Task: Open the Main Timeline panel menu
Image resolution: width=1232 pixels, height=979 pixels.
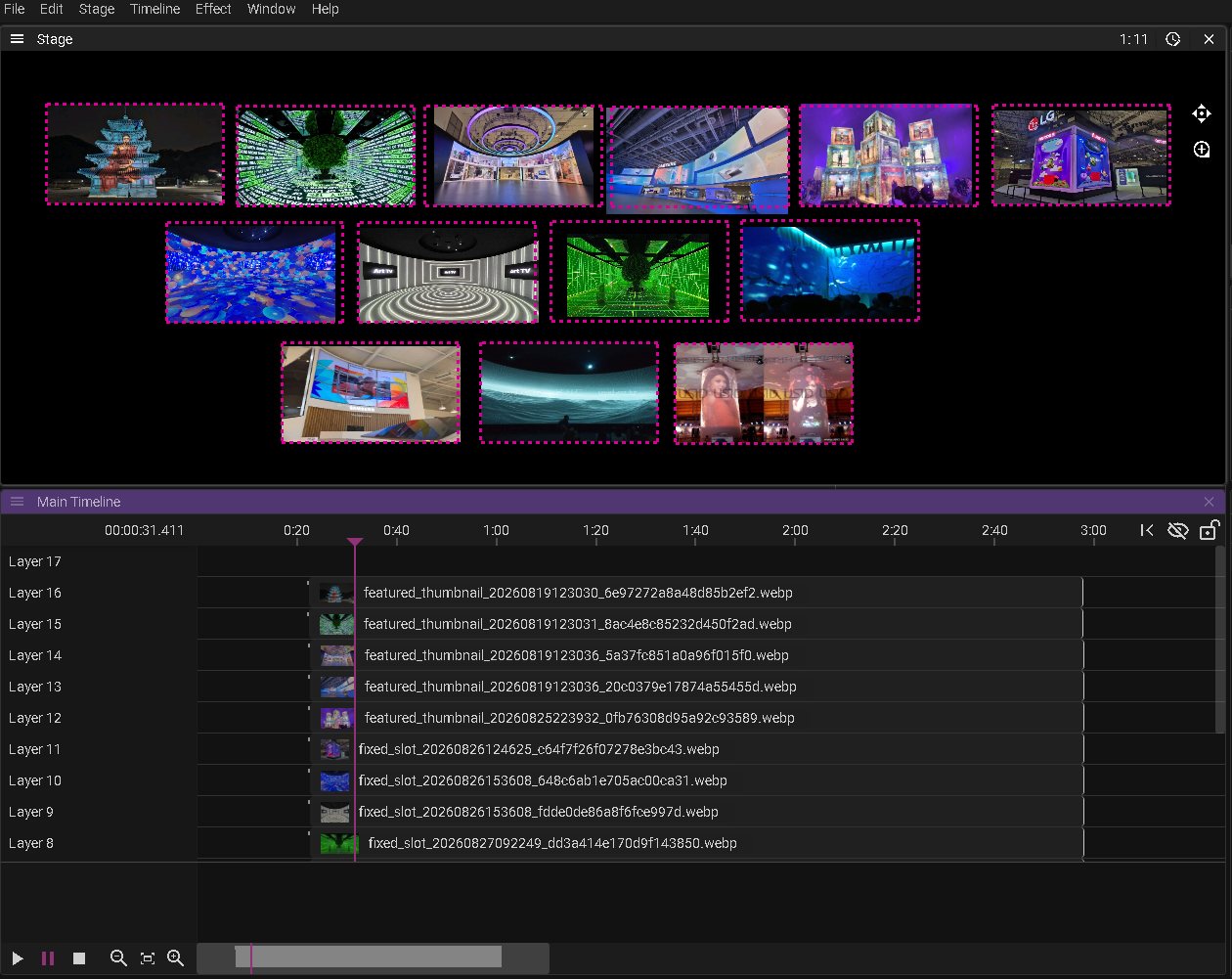Action: pos(17,502)
